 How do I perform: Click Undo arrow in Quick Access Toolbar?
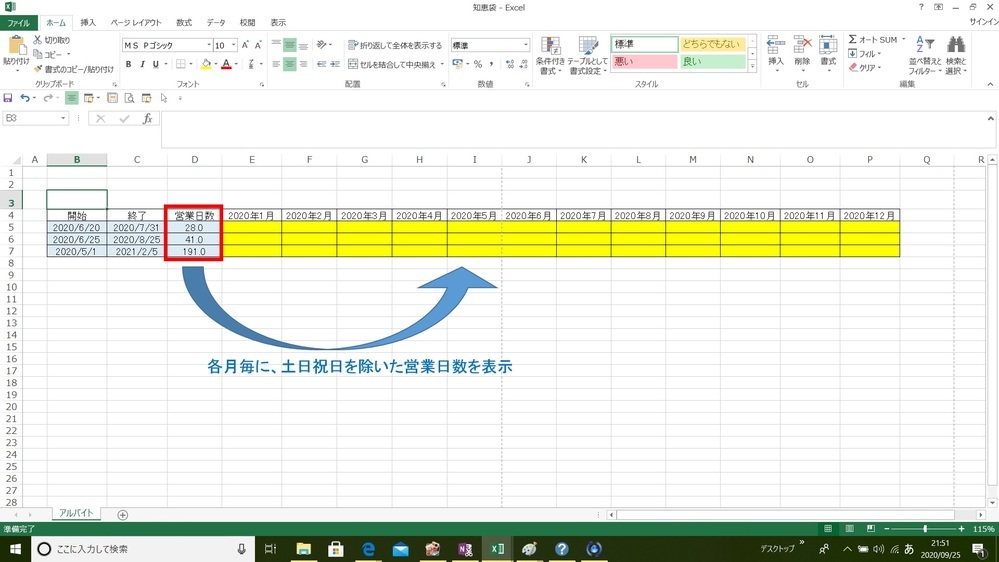pos(24,98)
